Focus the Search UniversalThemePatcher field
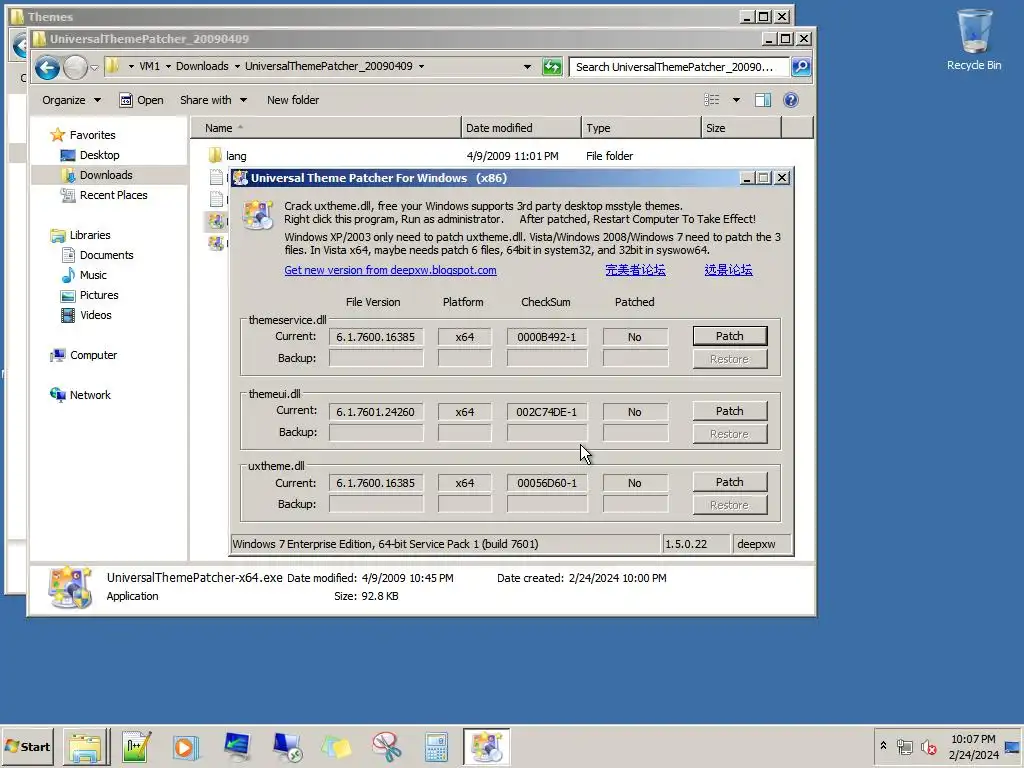 679,67
